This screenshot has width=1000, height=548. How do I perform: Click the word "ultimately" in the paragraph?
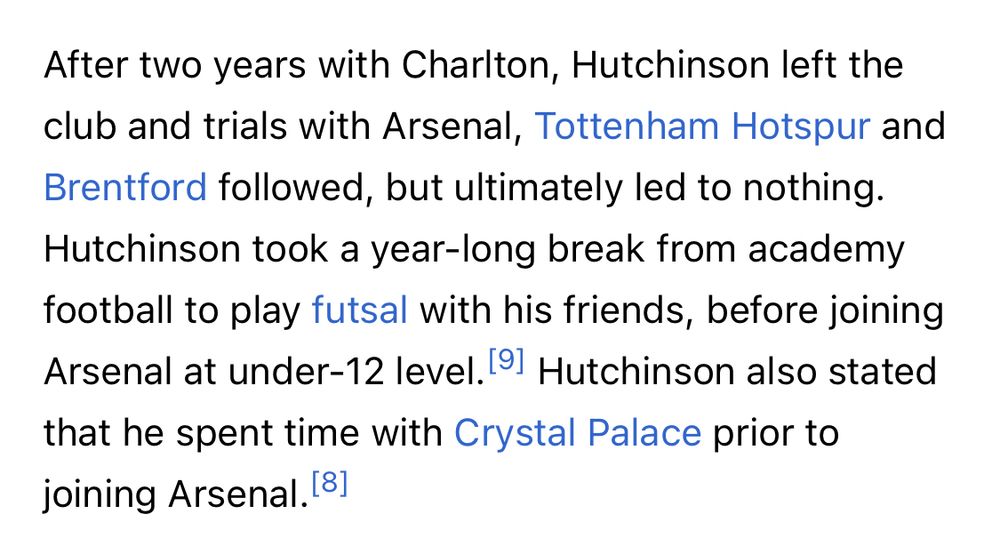[x=538, y=189]
